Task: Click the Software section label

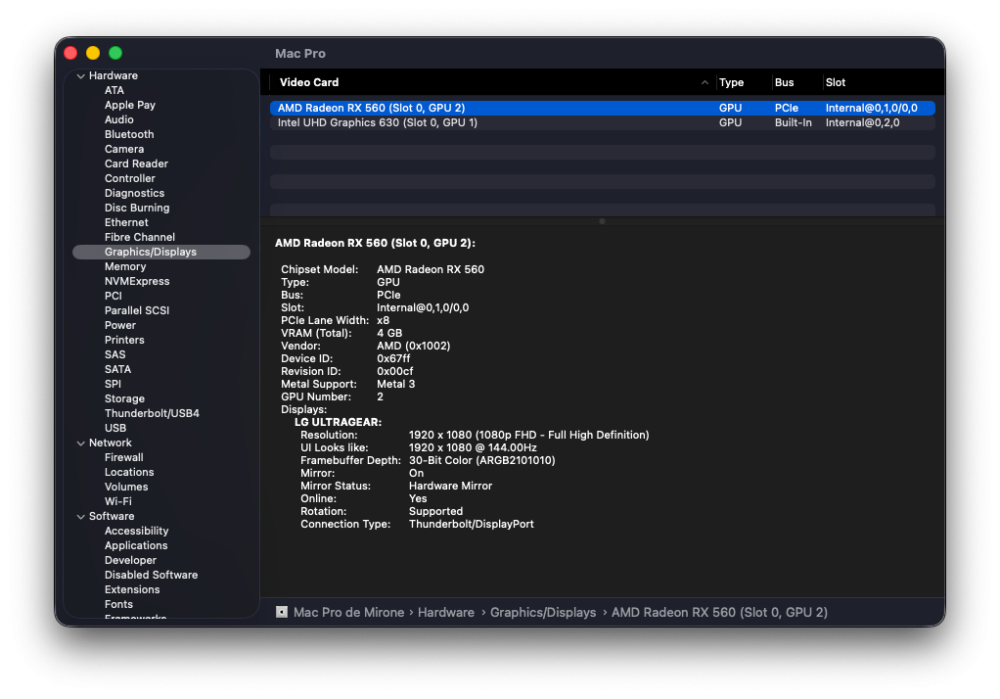Action: pos(112,517)
